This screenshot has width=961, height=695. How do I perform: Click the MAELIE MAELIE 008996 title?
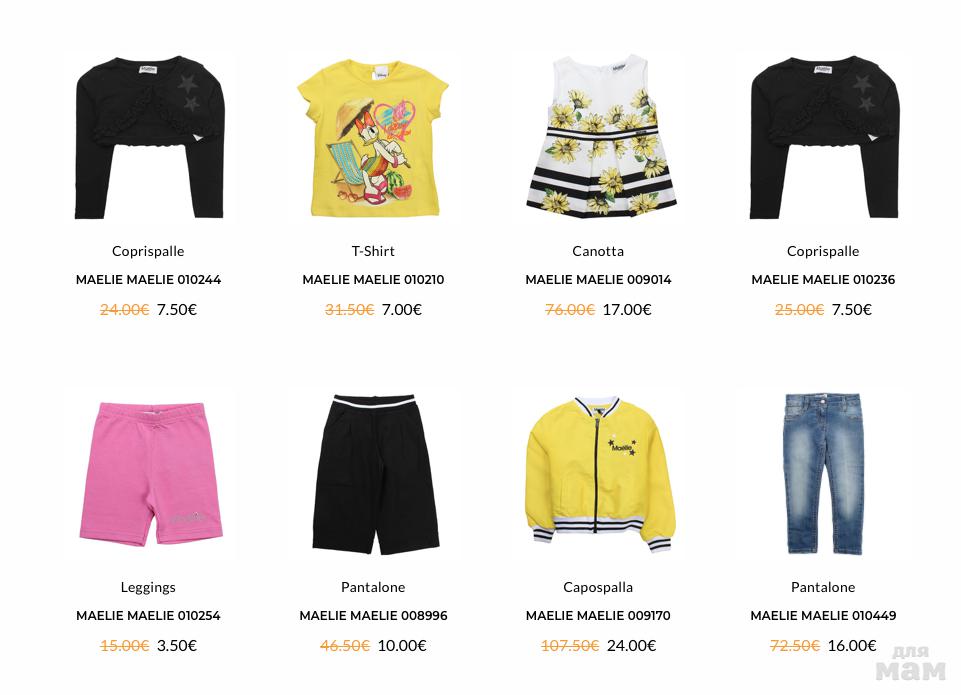click(x=373, y=615)
